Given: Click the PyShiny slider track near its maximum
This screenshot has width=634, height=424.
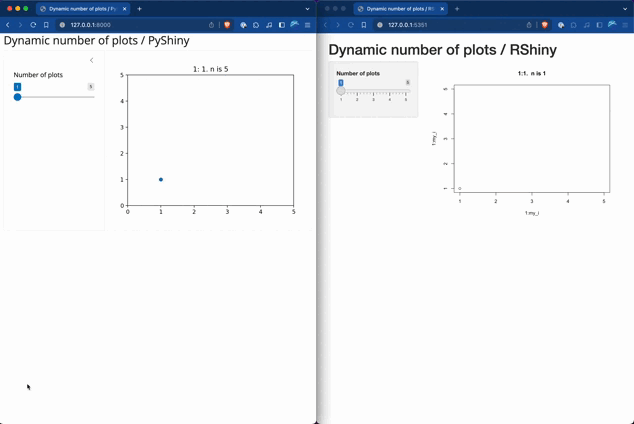Looking at the screenshot, I should (93, 97).
